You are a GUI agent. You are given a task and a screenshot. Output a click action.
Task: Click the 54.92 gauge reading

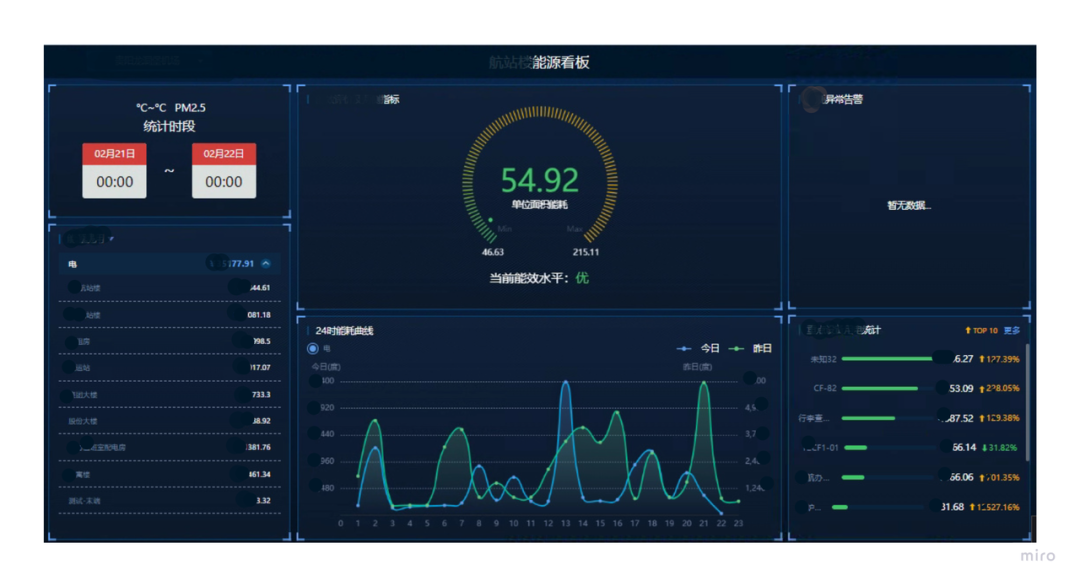[539, 180]
